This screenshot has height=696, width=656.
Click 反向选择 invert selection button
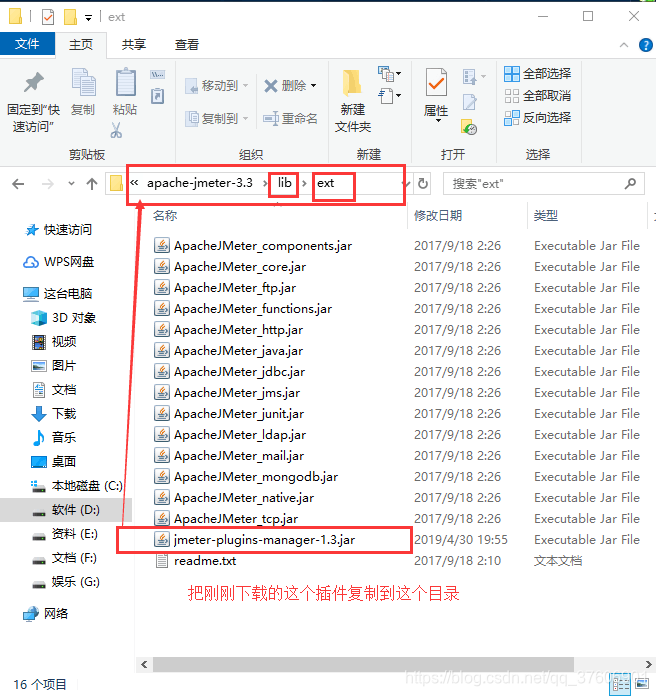tap(537, 118)
